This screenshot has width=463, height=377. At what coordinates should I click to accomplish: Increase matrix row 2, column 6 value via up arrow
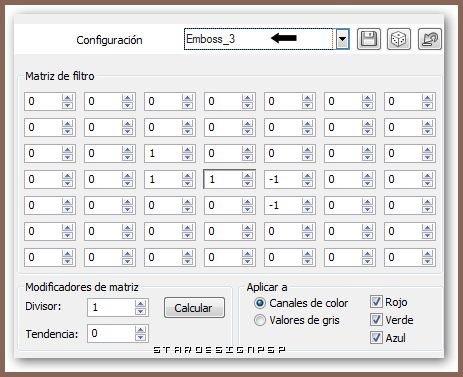pyautogui.click(x=367, y=123)
